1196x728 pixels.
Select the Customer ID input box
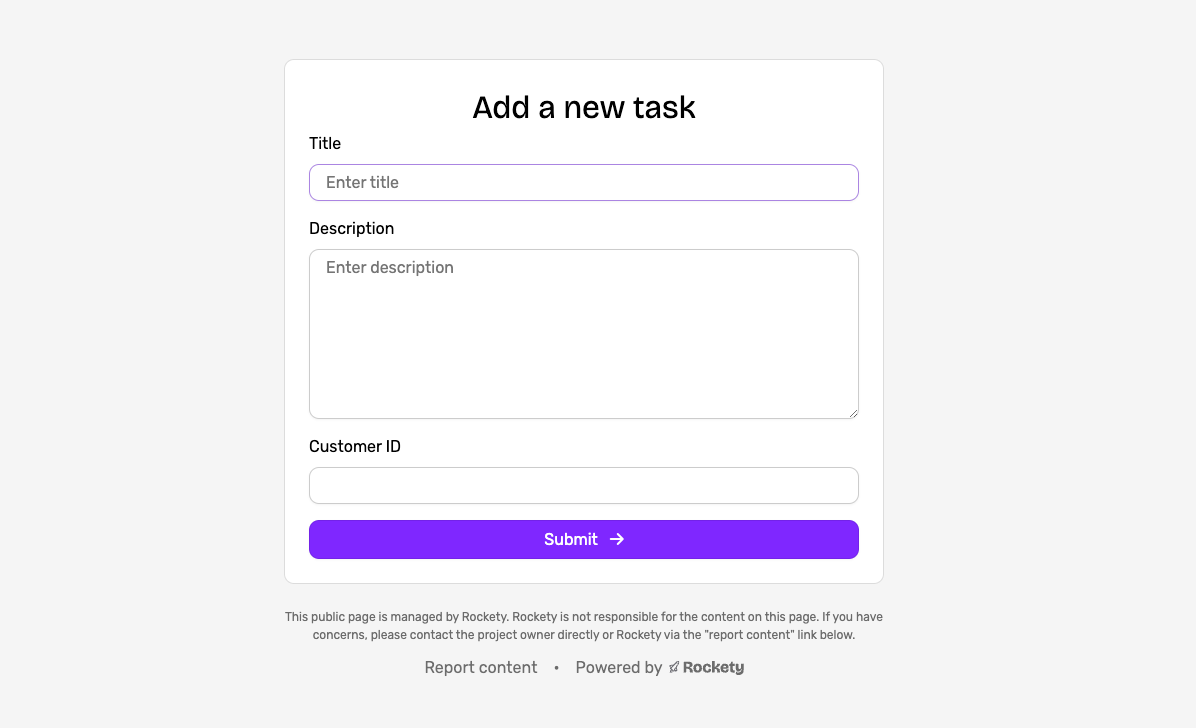tap(583, 486)
